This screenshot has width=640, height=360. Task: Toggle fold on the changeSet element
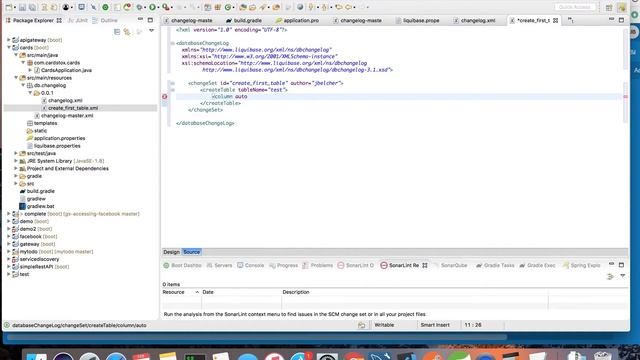click(x=173, y=83)
